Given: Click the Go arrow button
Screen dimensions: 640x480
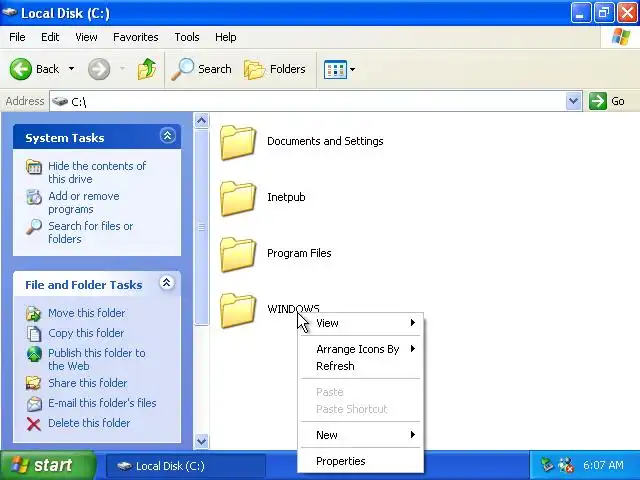Looking at the screenshot, I should [x=598, y=101].
